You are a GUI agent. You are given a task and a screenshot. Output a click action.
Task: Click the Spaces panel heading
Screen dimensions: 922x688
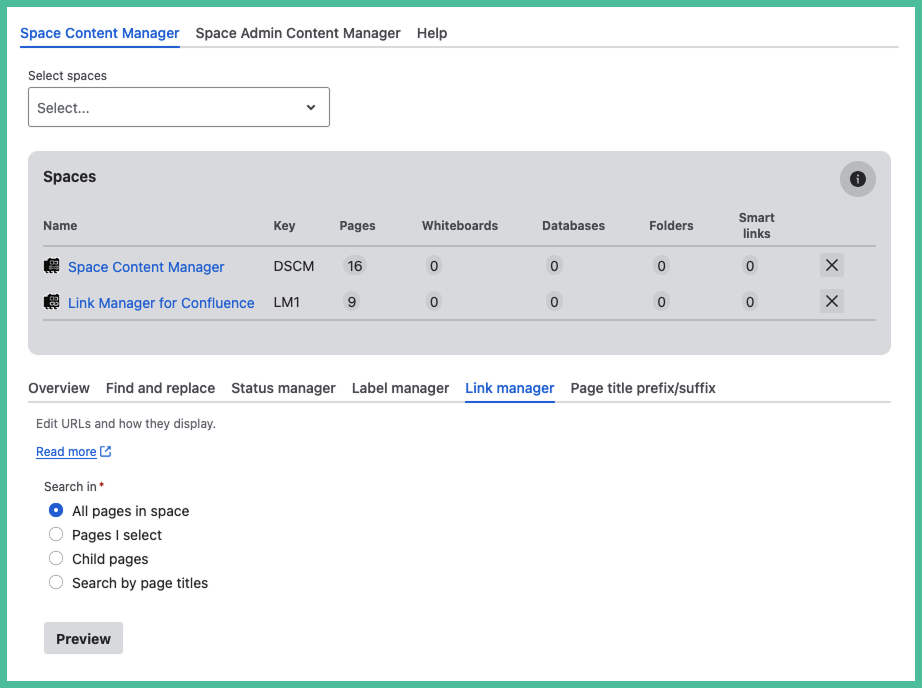(69, 177)
